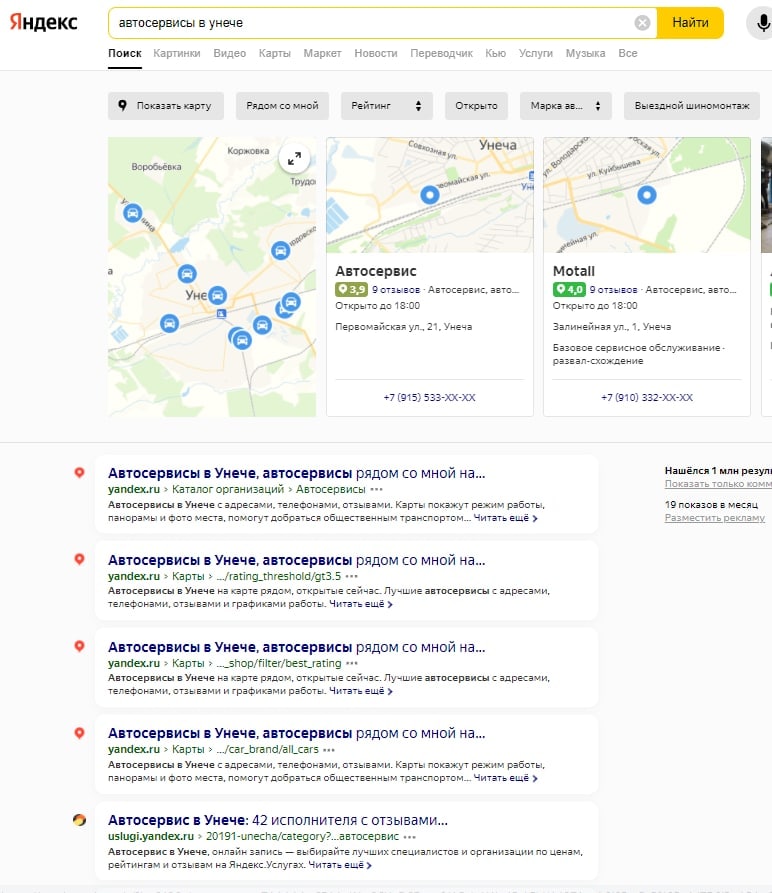Click the Motall card map thumbnail
The width and height of the screenshot is (772, 893).
point(647,195)
